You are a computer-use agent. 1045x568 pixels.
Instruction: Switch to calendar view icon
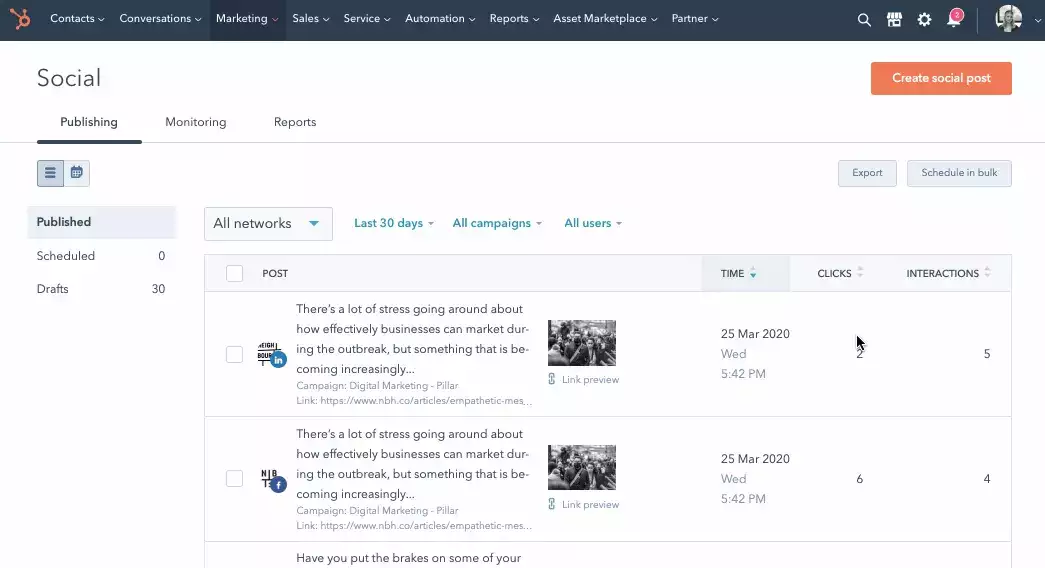(77, 173)
